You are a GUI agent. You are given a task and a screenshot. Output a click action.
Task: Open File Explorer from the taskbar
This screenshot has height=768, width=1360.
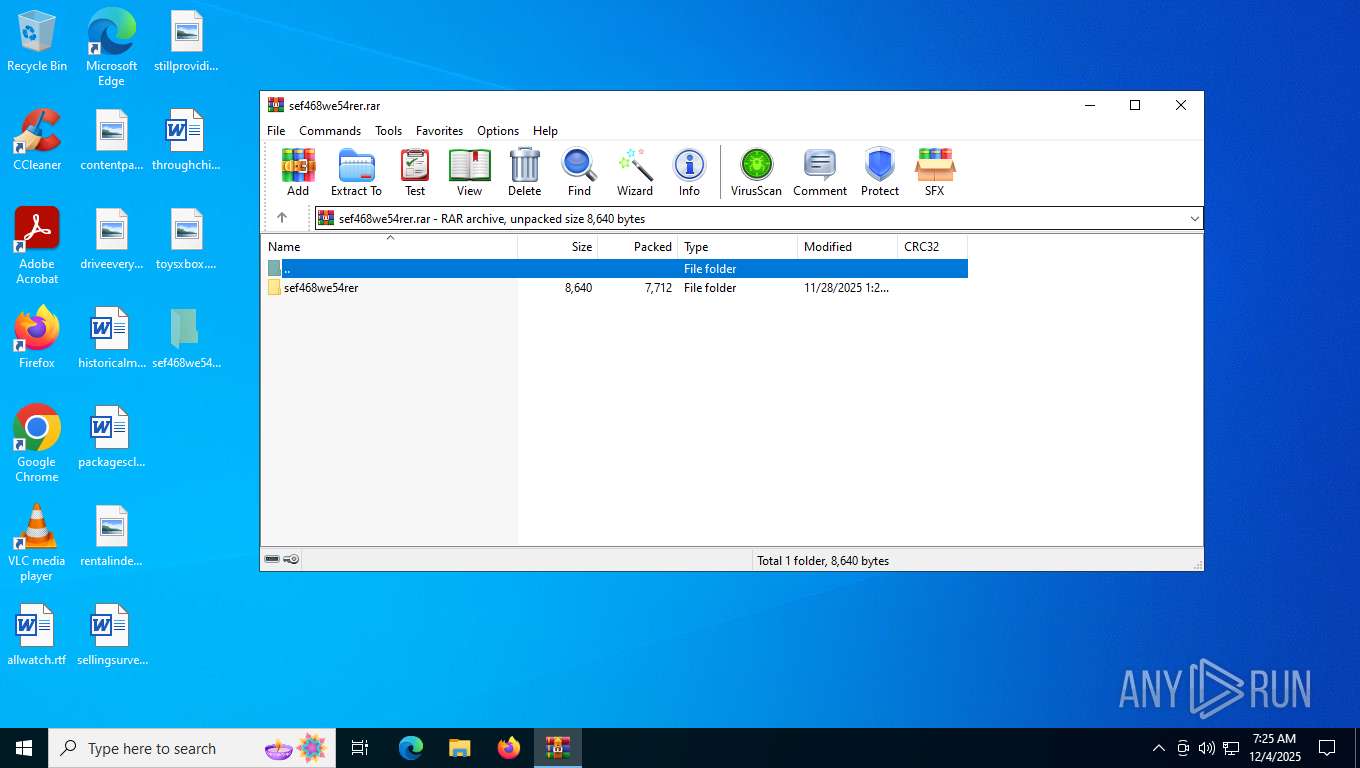click(459, 748)
